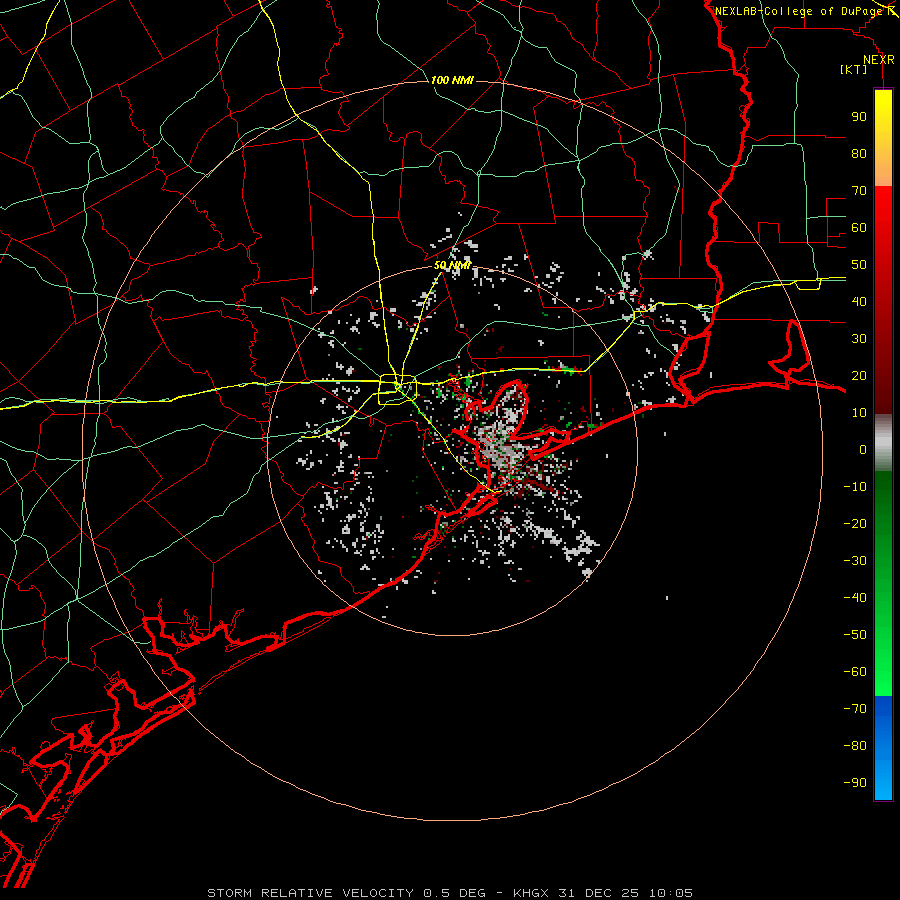Click positive 40 on the velocity scale

click(x=859, y=301)
